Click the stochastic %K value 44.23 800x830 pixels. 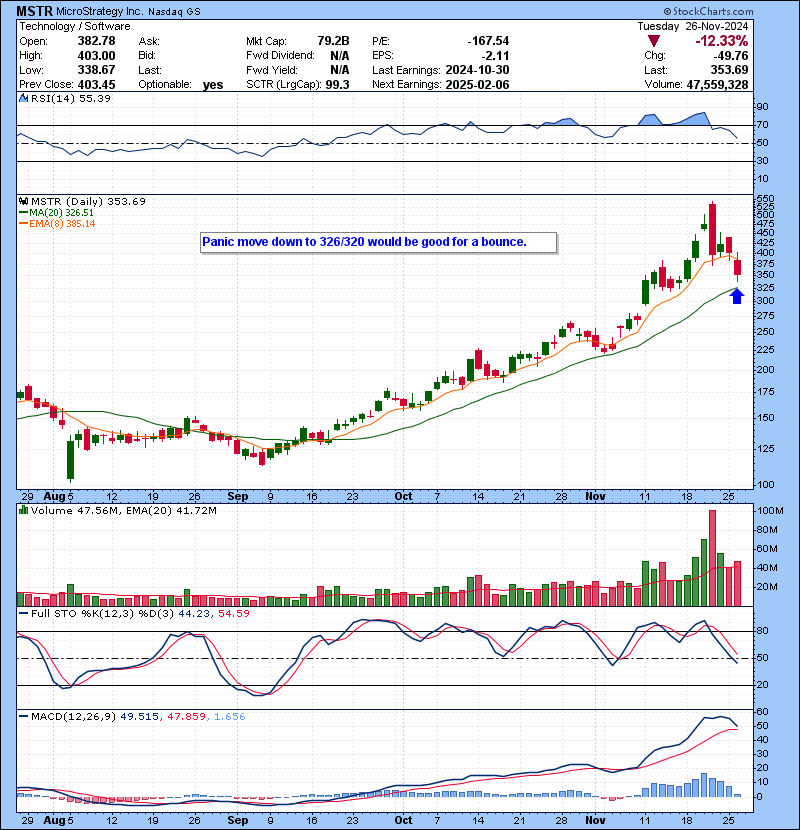click(x=193, y=614)
